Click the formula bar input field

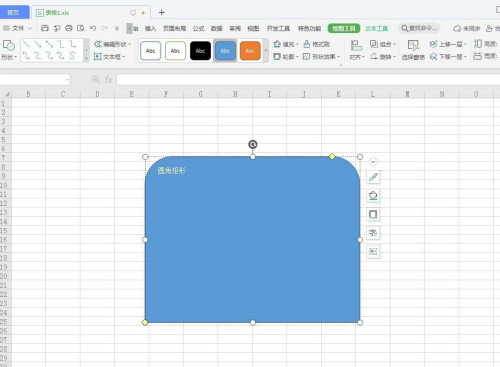pos(308,79)
